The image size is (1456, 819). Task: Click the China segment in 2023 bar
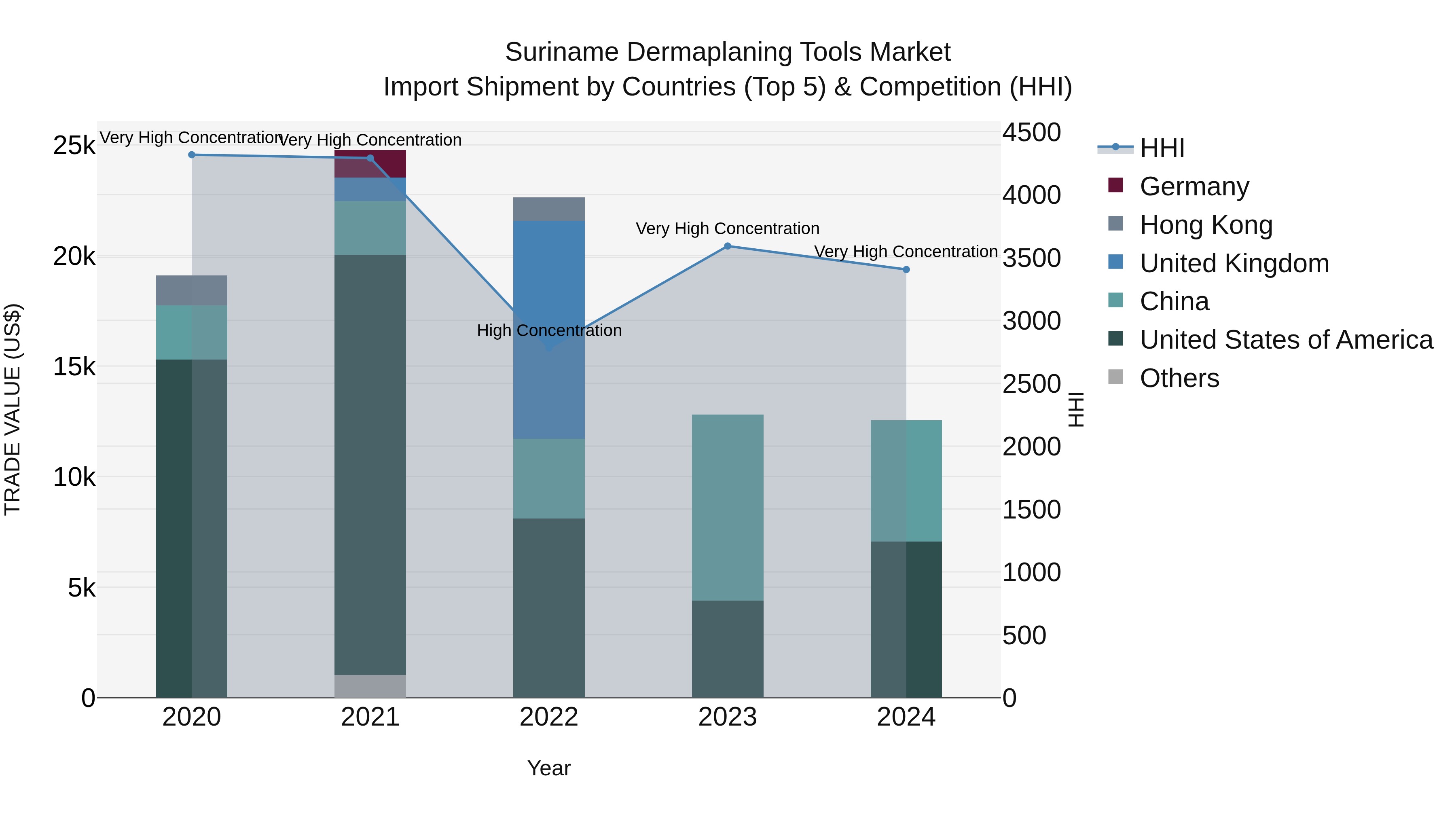(728, 508)
